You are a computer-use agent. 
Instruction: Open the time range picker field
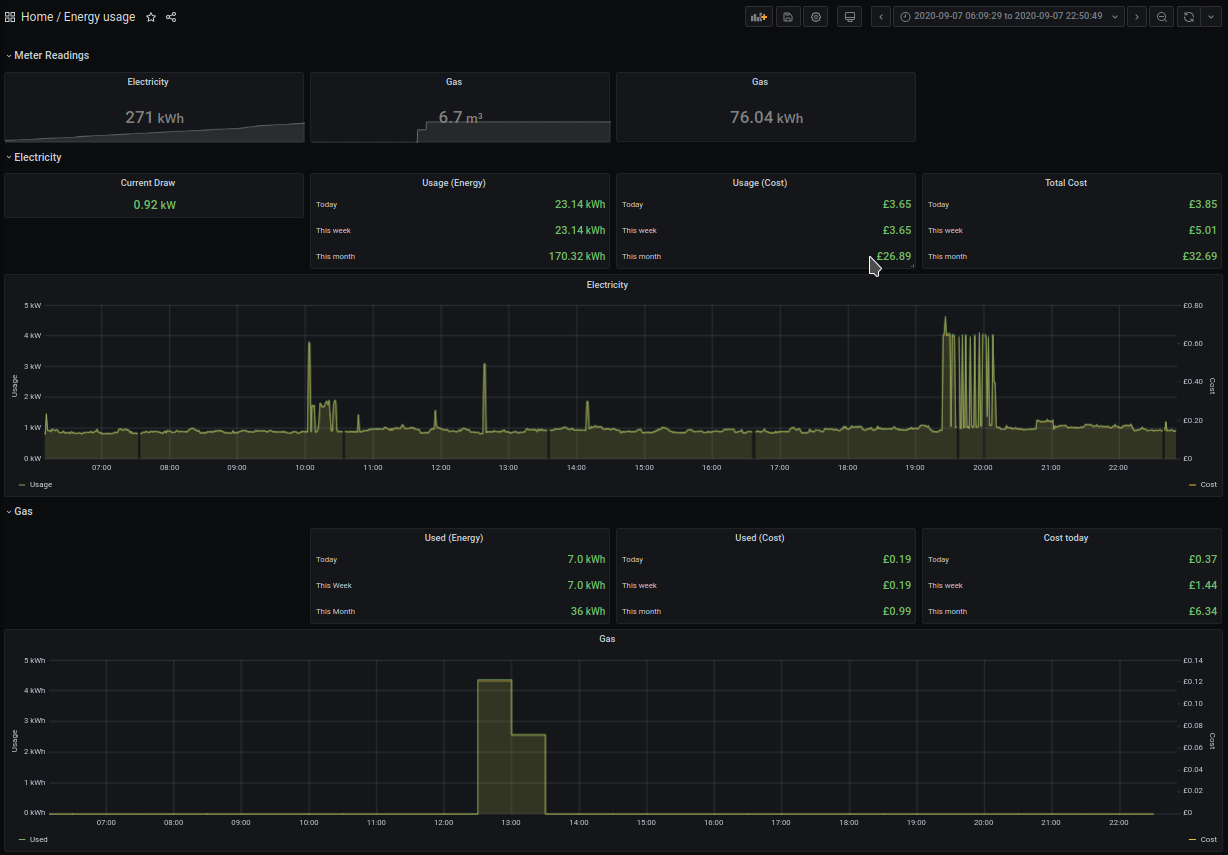[x=1010, y=16]
